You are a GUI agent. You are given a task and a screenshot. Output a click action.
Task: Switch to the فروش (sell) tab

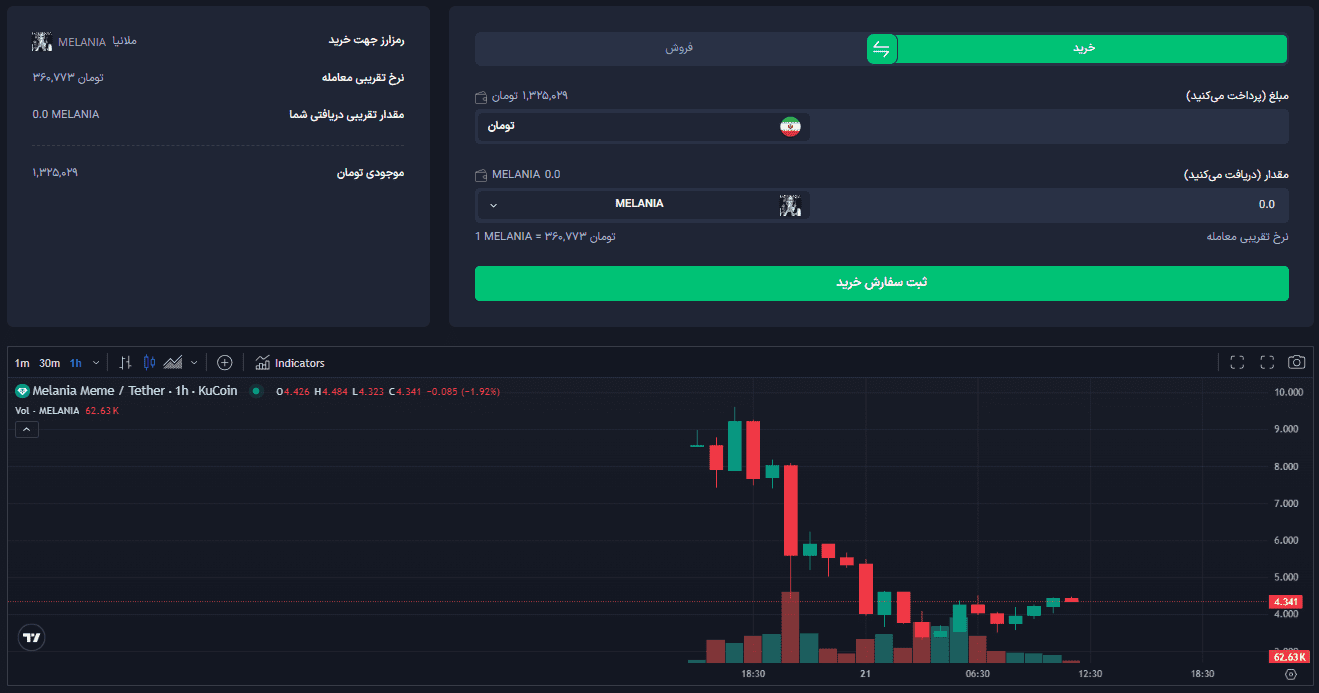click(680, 48)
